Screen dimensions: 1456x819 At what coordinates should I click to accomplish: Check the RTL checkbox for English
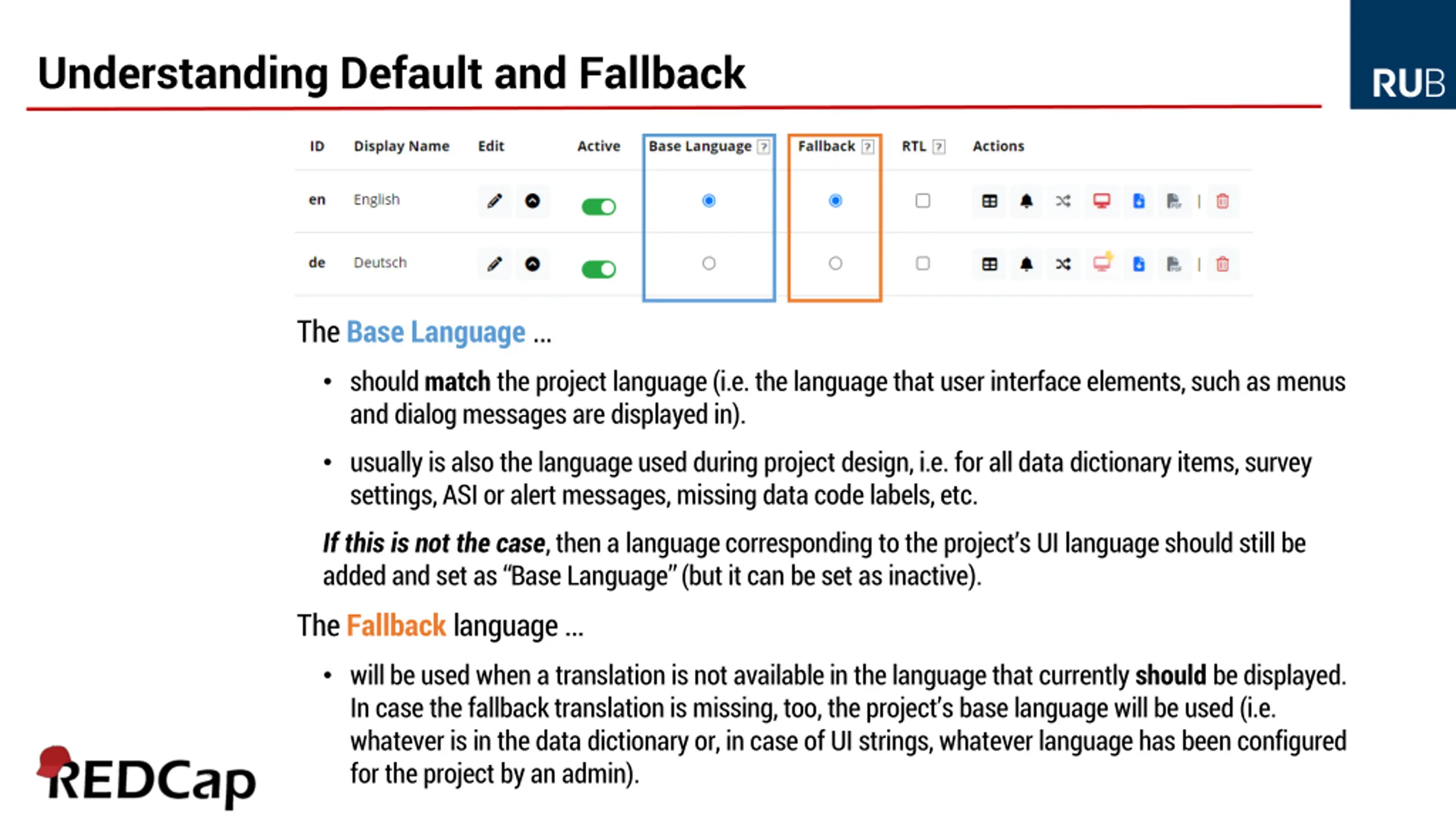923,201
